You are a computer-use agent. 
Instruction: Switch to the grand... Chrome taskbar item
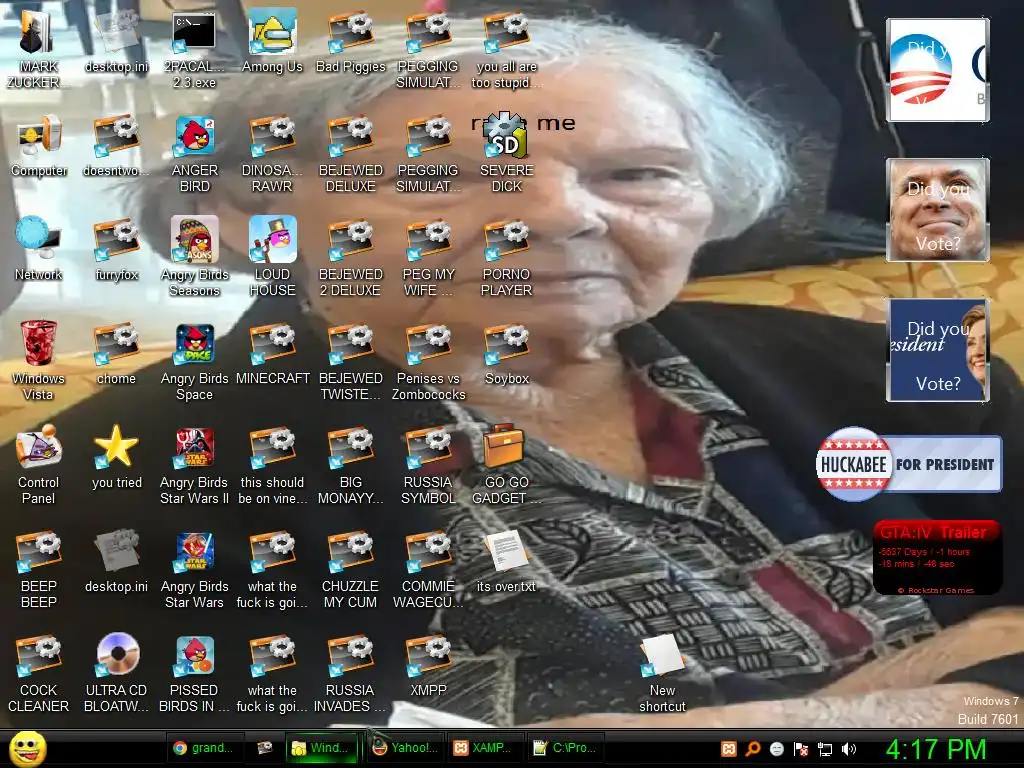click(205, 748)
